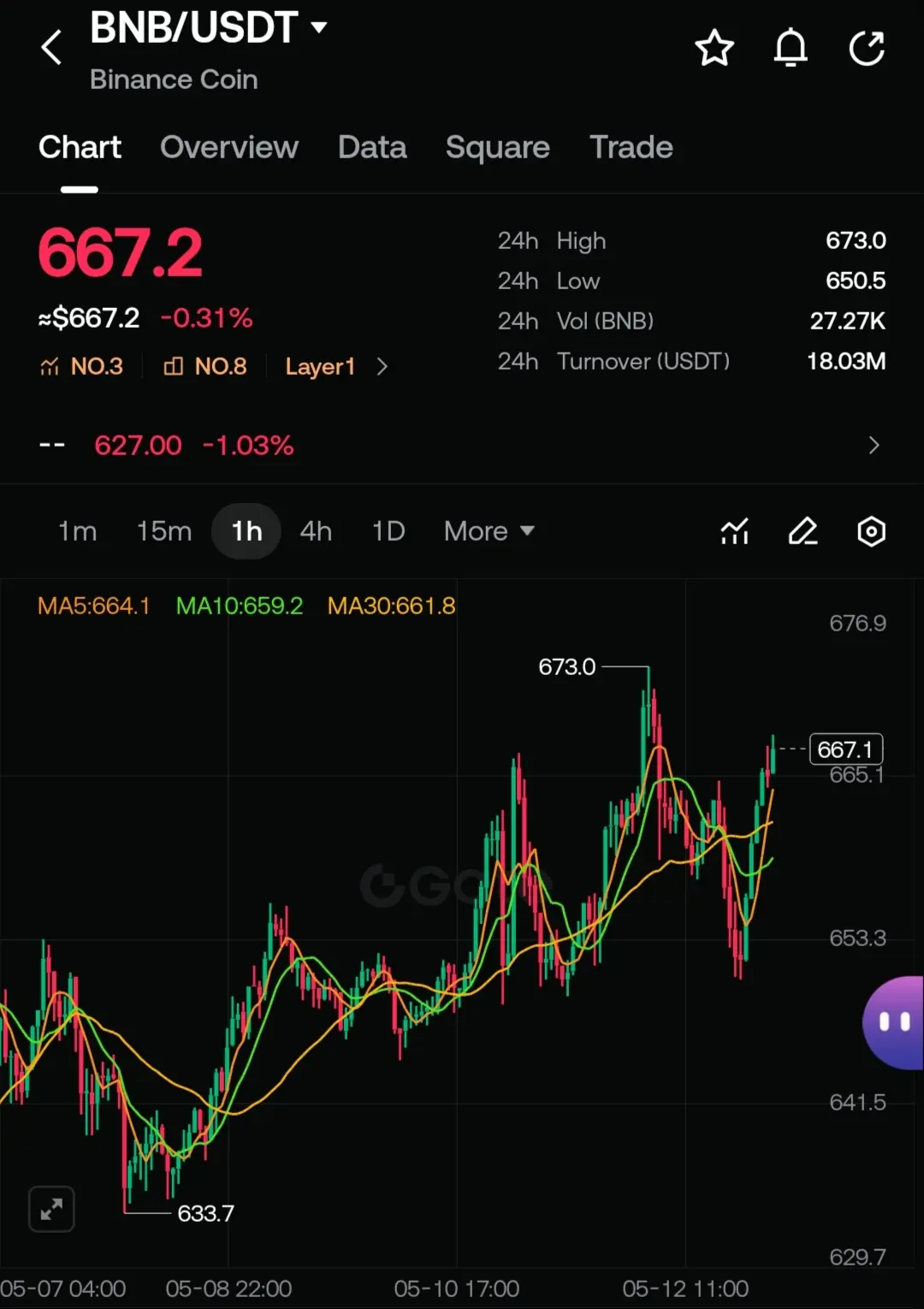Tap the MA10:659.2 indicator label

coord(240,606)
